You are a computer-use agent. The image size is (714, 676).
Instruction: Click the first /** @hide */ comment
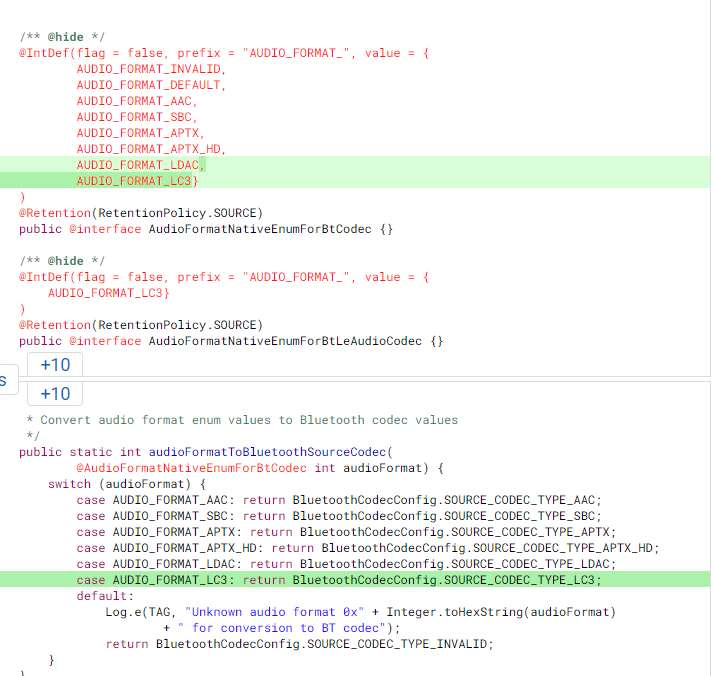click(x=62, y=37)
